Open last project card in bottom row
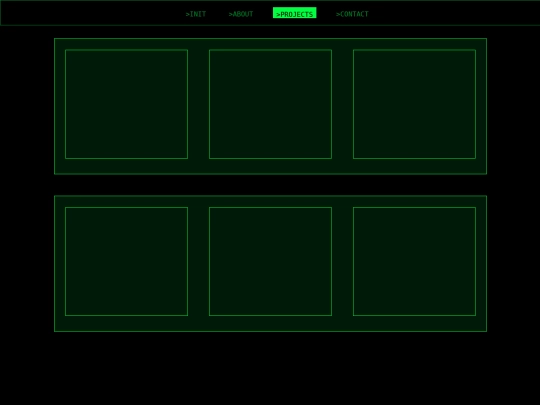The height and width of the screenshot is (405, 540). (x=414, y=261)
